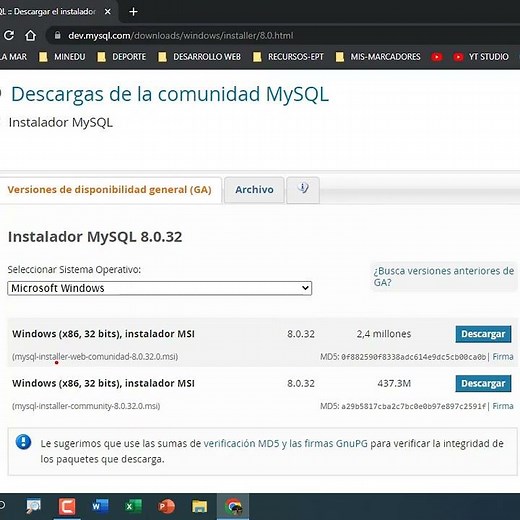520x520 pixels.
Task: Expand the Seleccionar Sistema Operativo dropdown
Action: pyautogui.click(x=160, y=288)
